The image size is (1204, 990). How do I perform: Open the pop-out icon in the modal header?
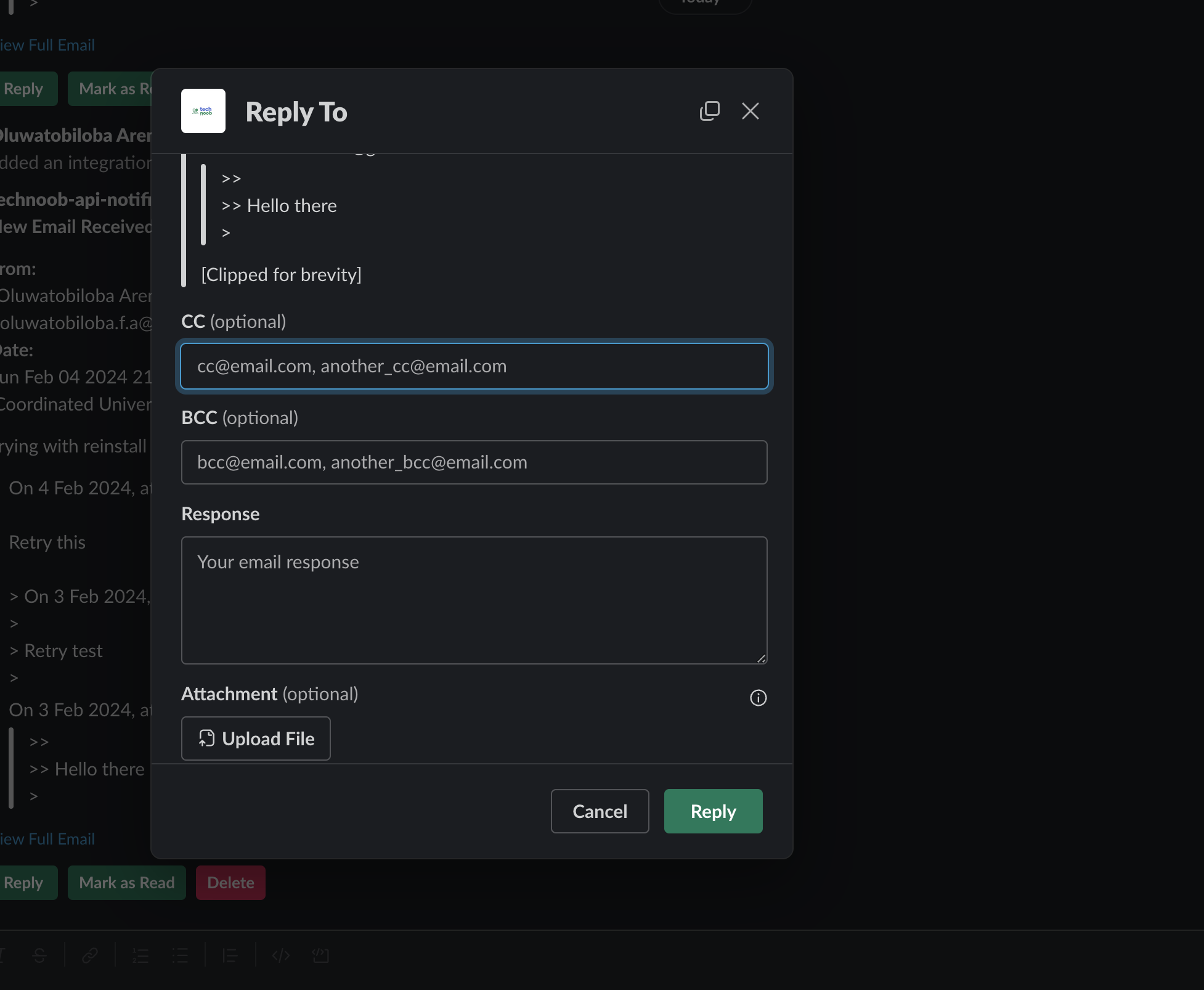coord(709,111)
